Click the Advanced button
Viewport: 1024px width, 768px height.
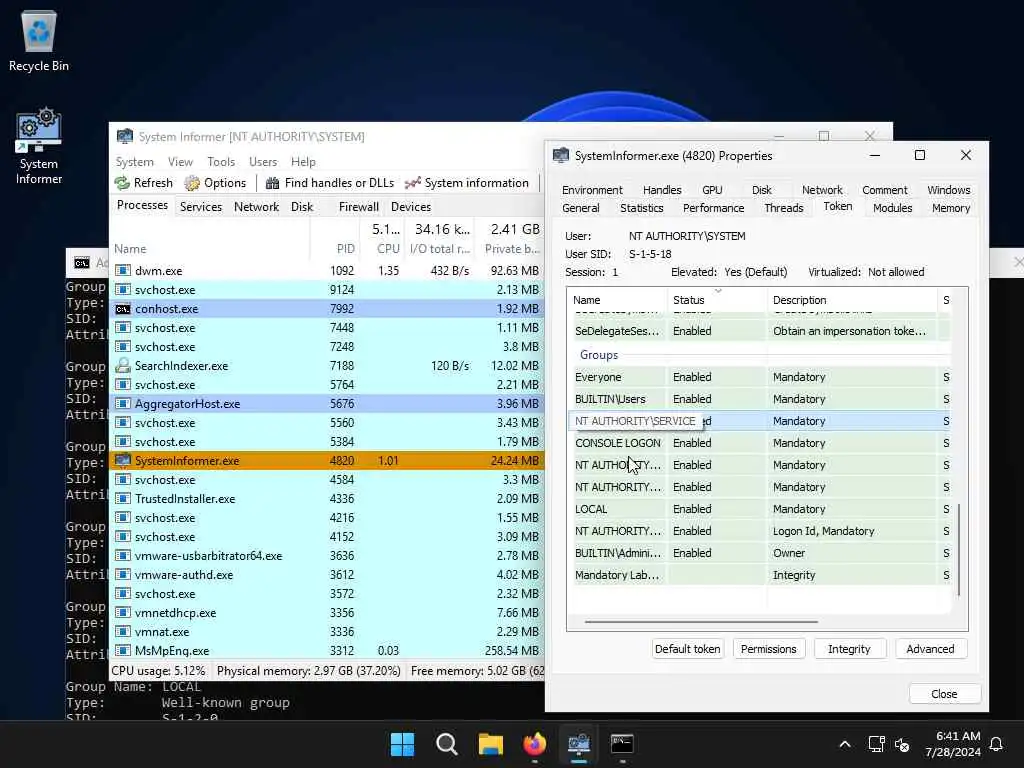(x=930, y=649)
